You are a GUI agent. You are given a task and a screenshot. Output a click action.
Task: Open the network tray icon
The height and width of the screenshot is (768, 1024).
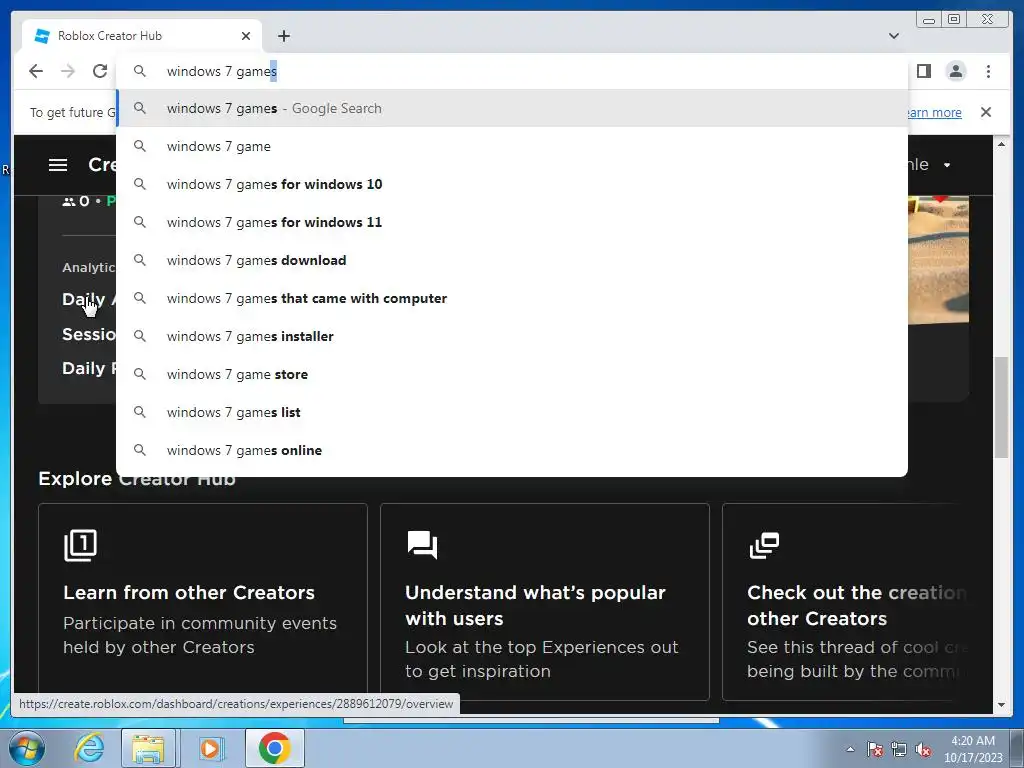pos(899,749)
